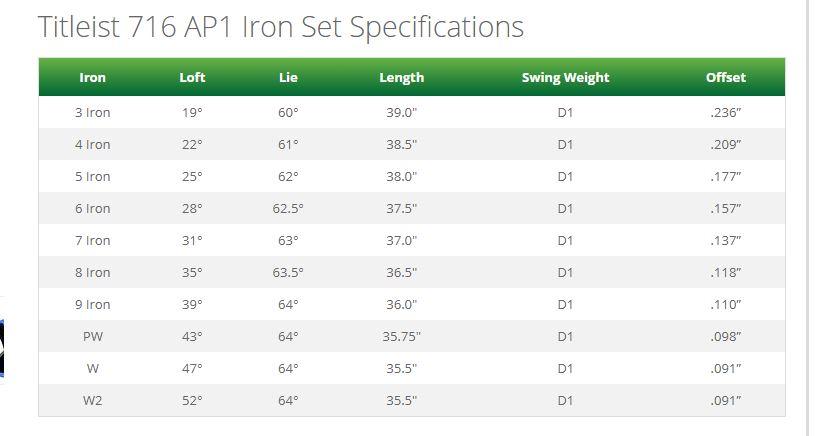The width and height of the screenshot is (819, 436).
Task: Select the 4 Iron loft value 22°
Action: point(192,145)
